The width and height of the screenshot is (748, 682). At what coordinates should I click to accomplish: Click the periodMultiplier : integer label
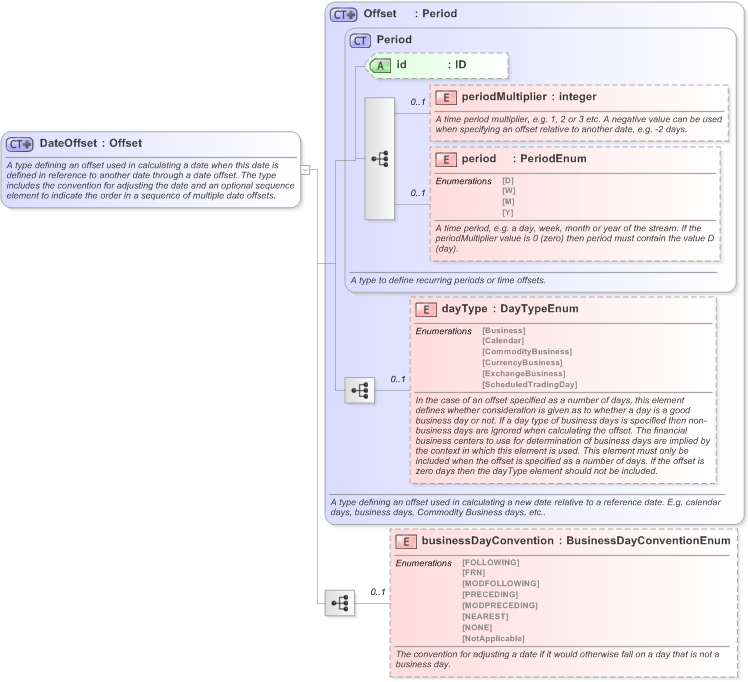pos(529,97)
